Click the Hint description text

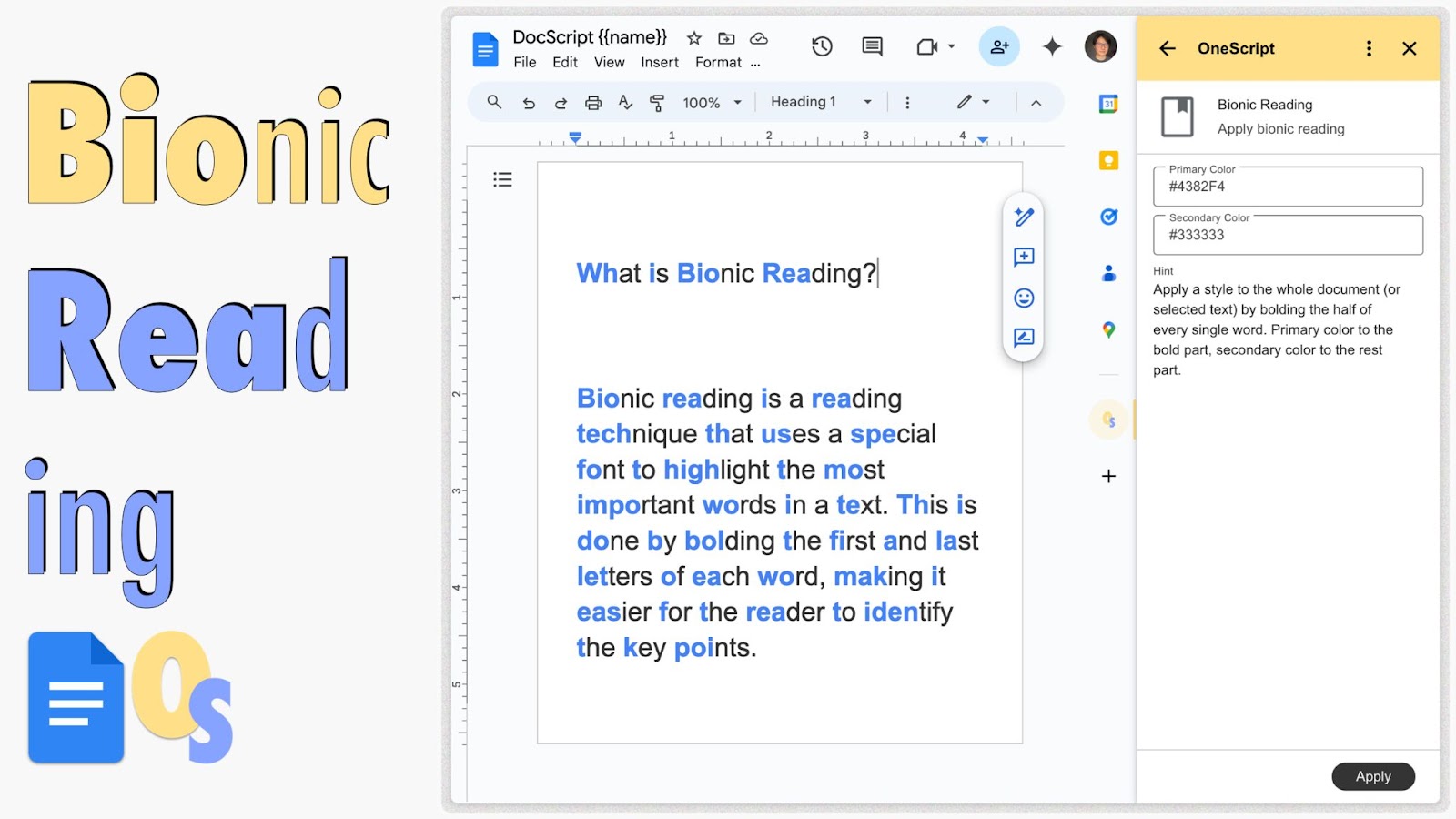(1277, 329)
